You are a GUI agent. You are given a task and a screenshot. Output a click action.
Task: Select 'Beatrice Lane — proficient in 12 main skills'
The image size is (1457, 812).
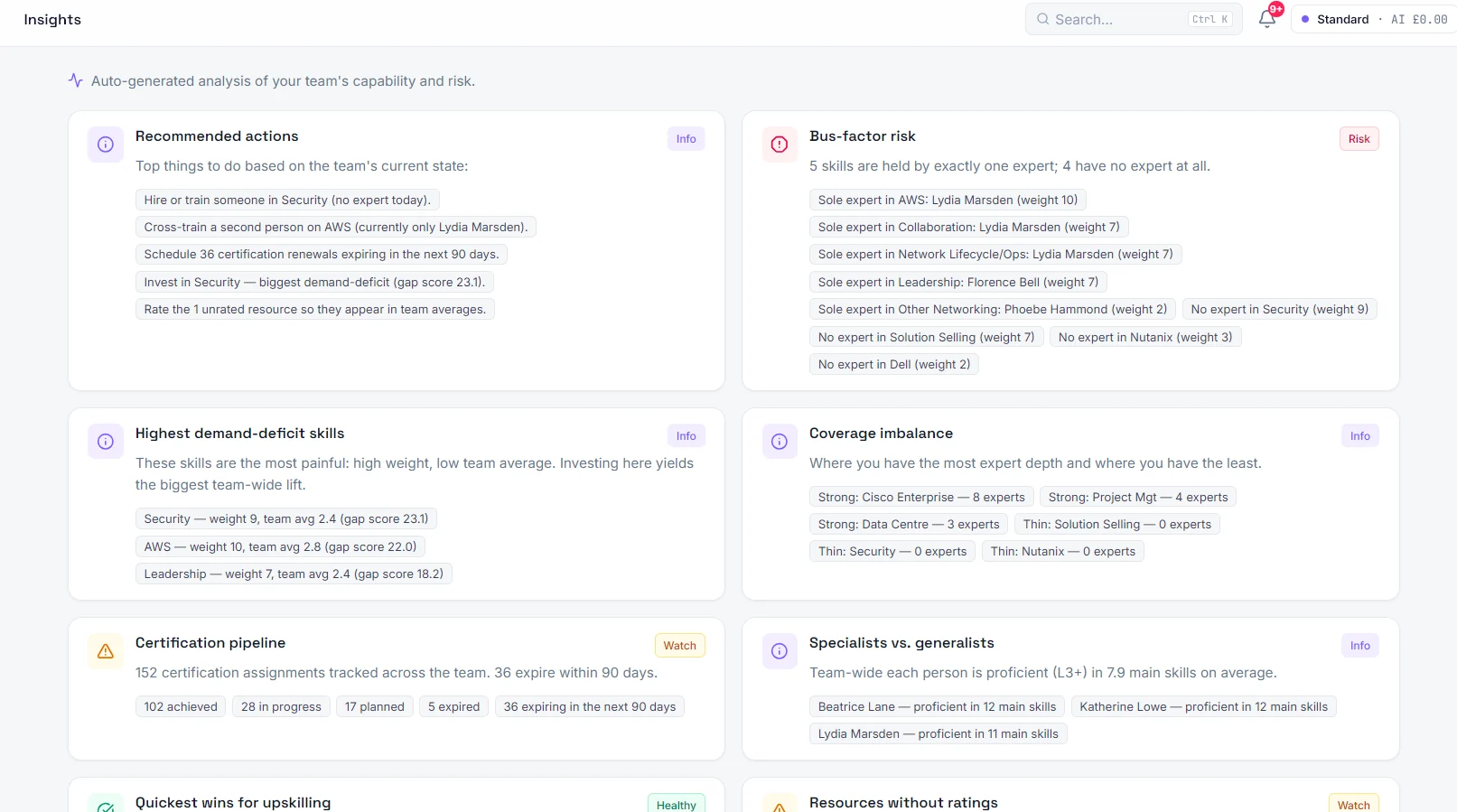(x=938, y=707)
